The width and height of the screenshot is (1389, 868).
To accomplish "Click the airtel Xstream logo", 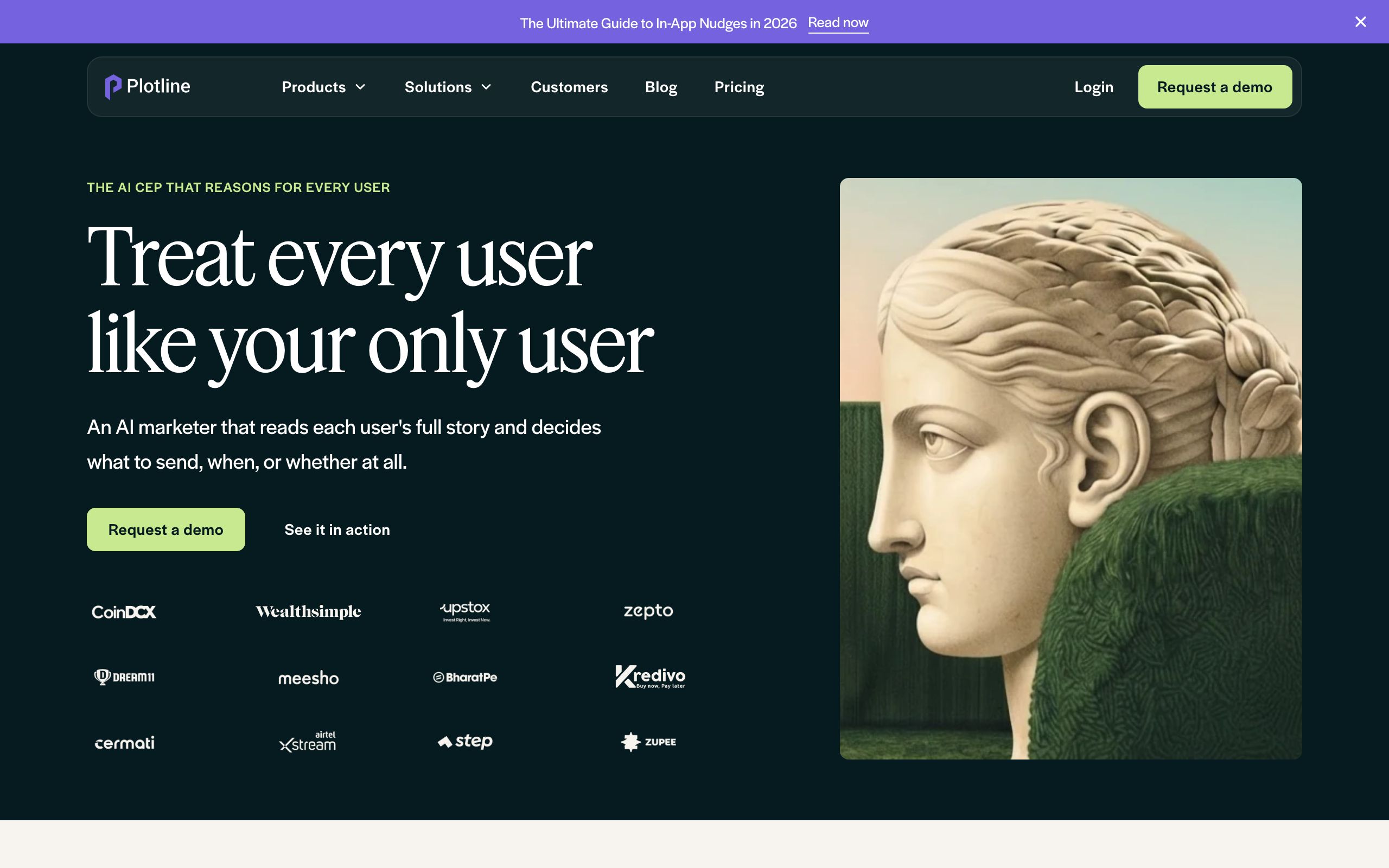I will pos(308,742).
